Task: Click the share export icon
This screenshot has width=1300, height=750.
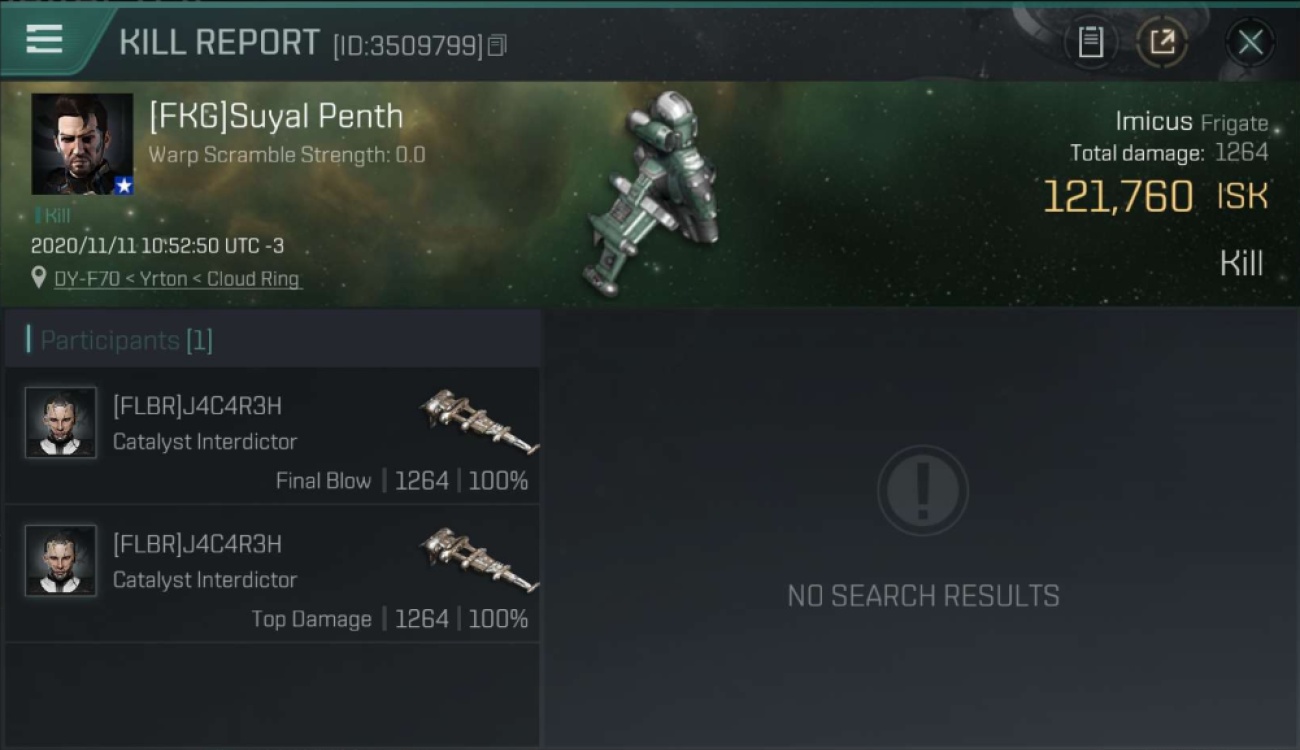Action: point(1162,42)
